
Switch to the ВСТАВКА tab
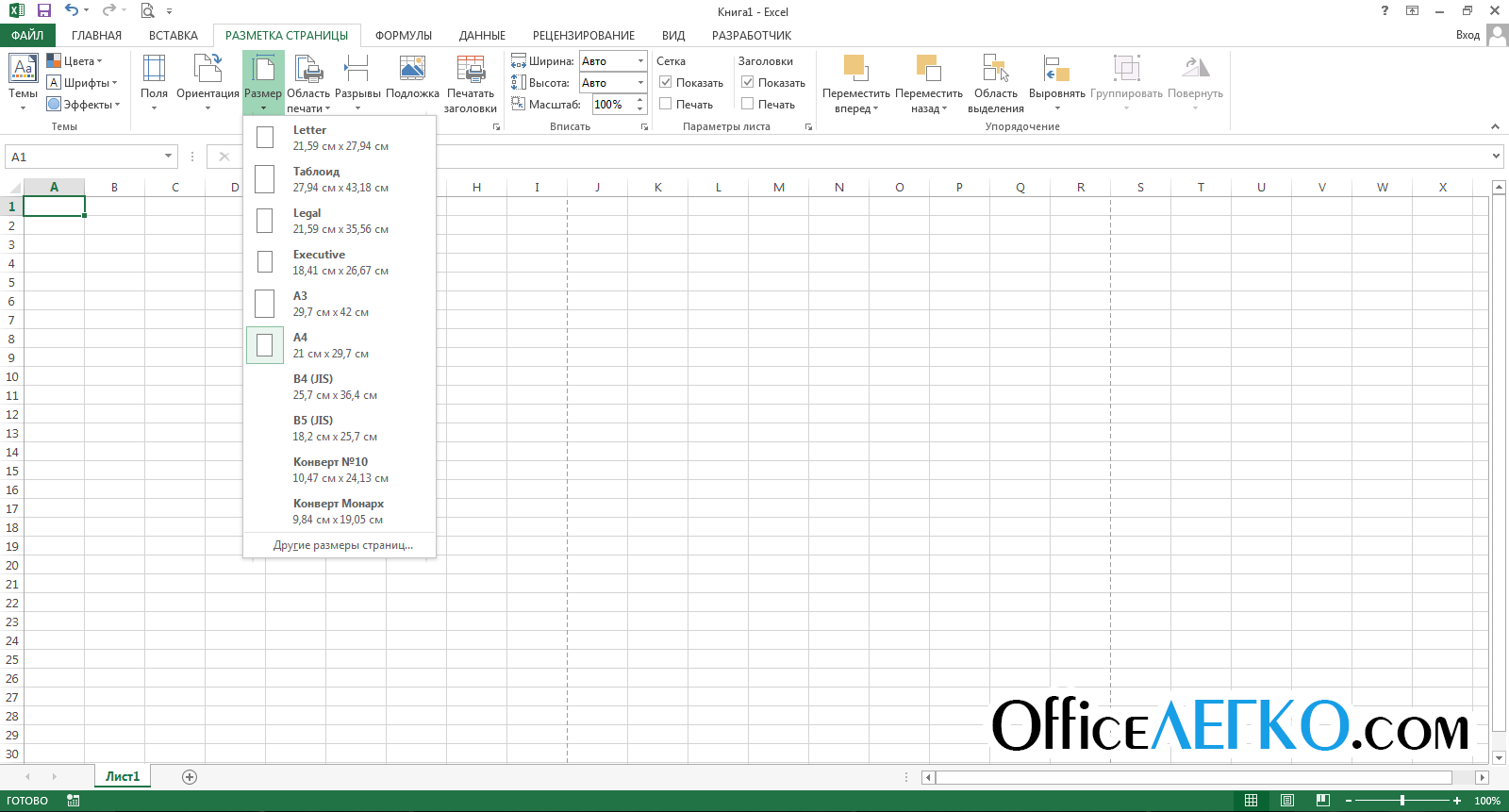(174, 36)
